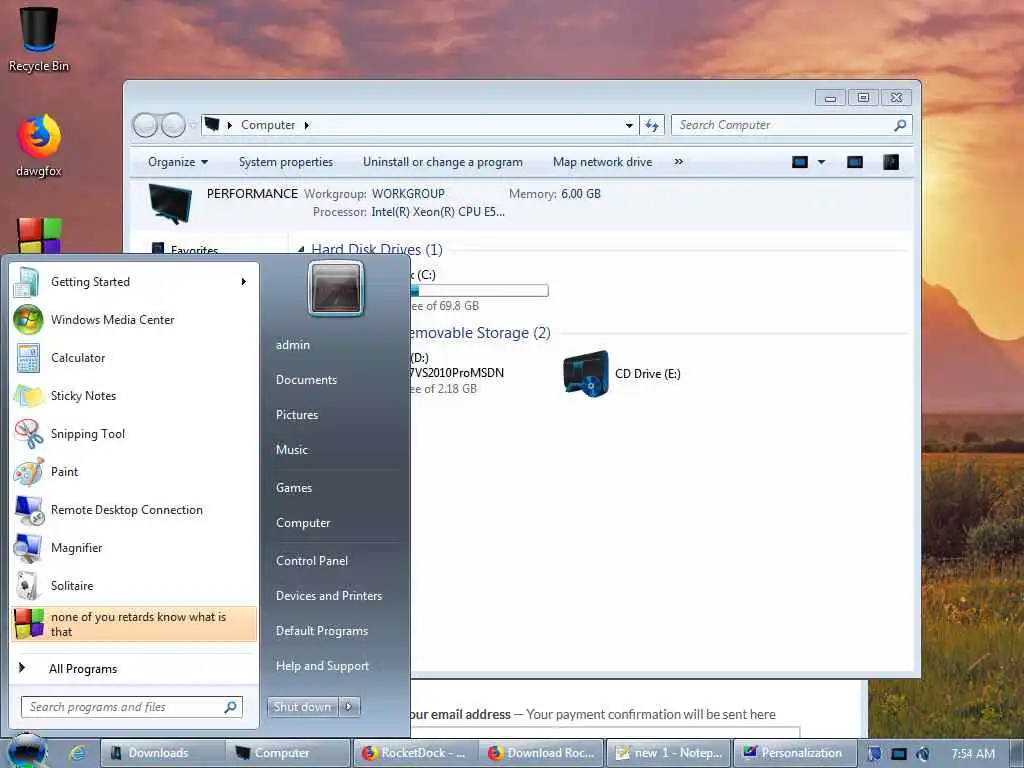Click the help icon in Explorer toolbar
Image resolution: width=1024 pixels, height=768 pixels.
[x=891, y=162]
